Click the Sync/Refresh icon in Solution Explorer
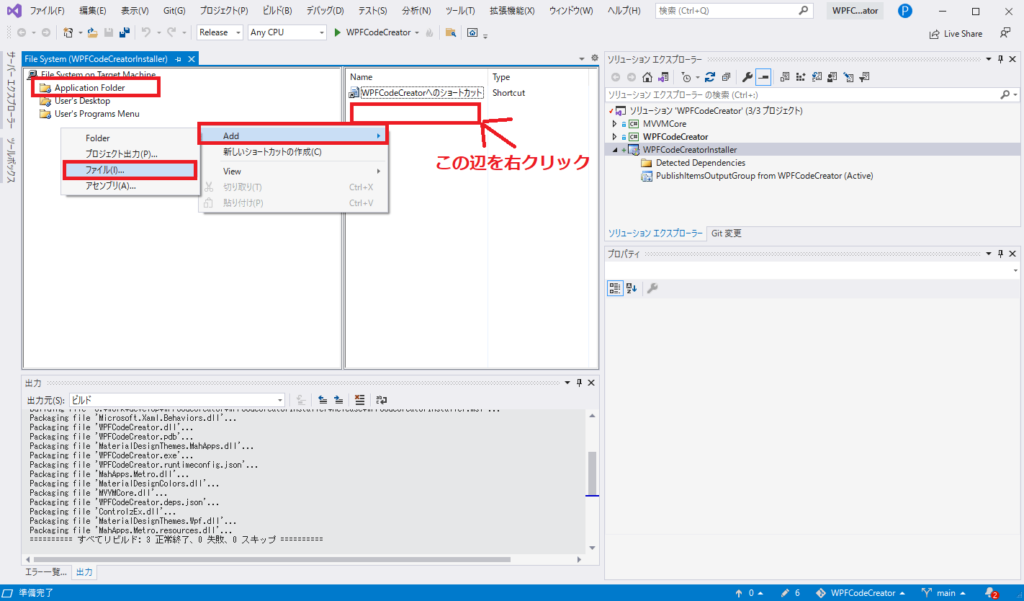Image resolution: width=1024 pixels, height=601 pixels. pyautogui.click(x=710, y=77)
